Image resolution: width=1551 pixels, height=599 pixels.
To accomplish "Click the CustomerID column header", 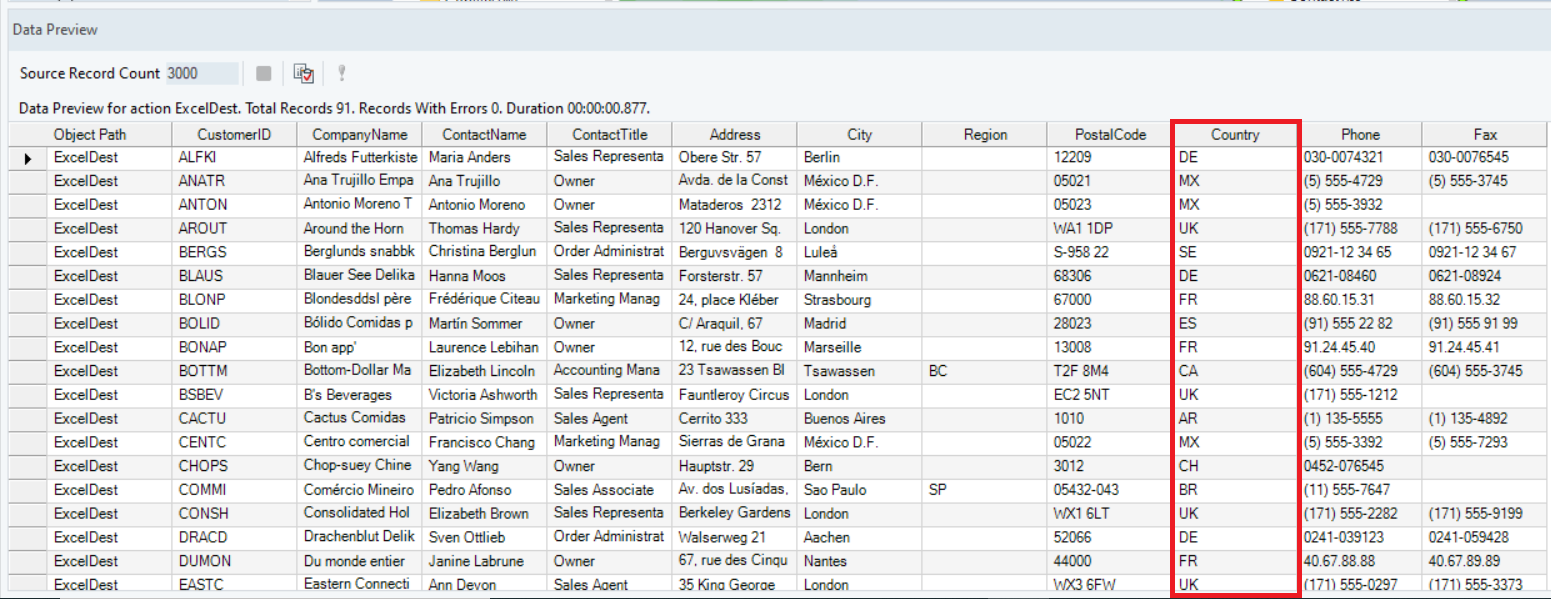I will pos(233,134).
